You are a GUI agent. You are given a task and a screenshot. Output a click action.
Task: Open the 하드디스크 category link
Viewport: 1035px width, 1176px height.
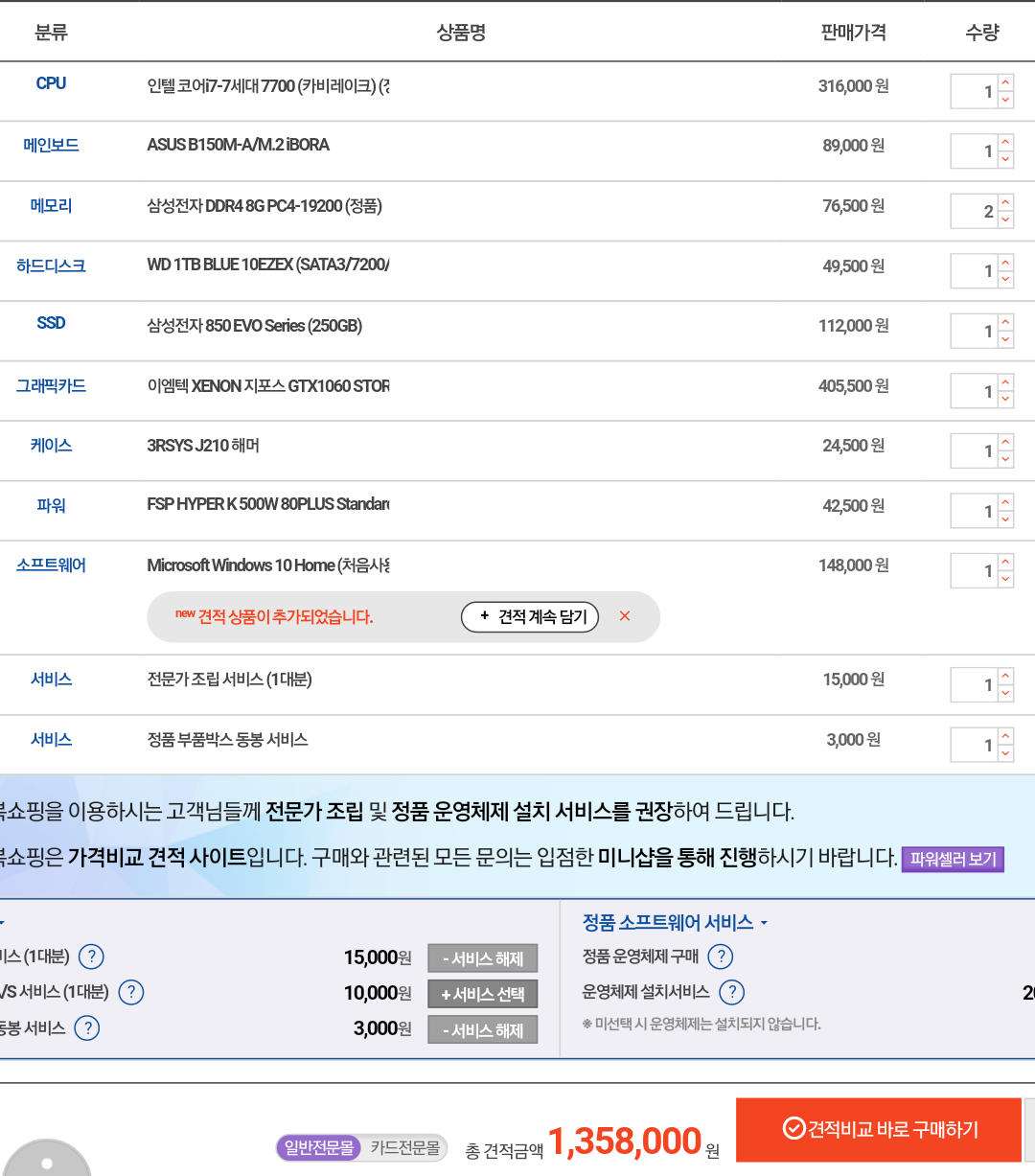51,265
